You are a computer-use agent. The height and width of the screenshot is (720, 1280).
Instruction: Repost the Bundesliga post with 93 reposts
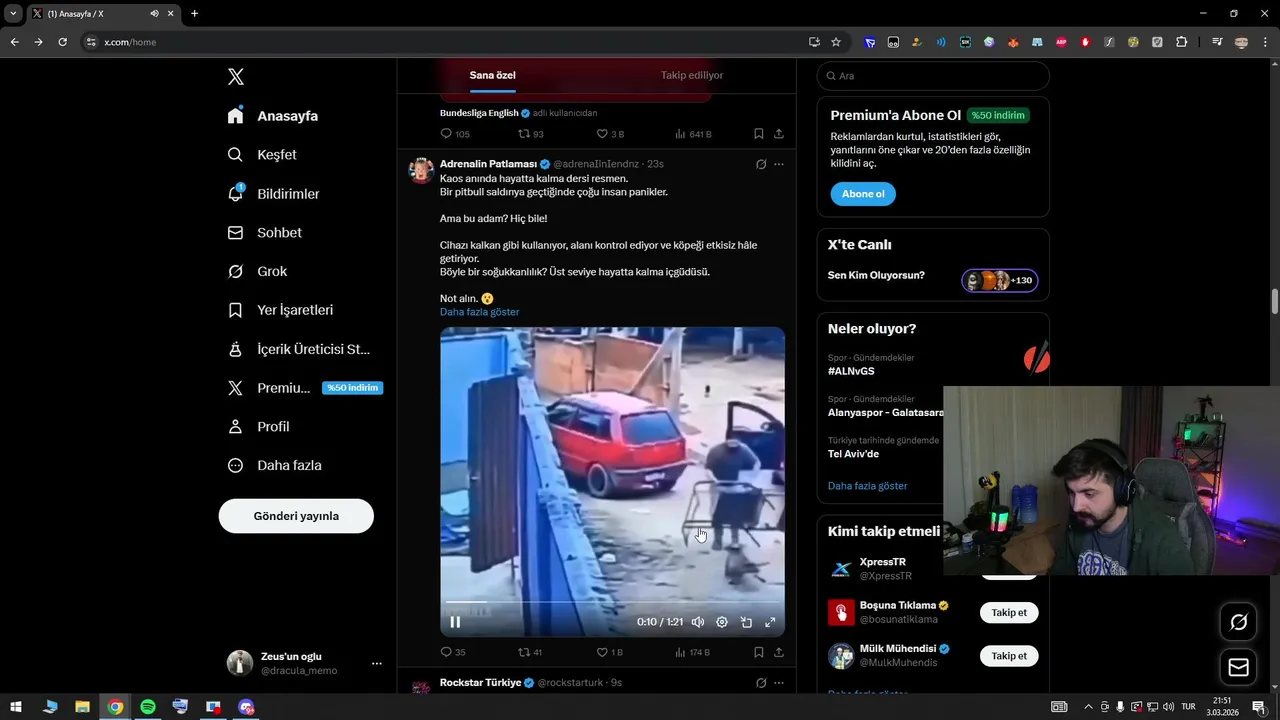pyautogui.click(x=531, y=134)
